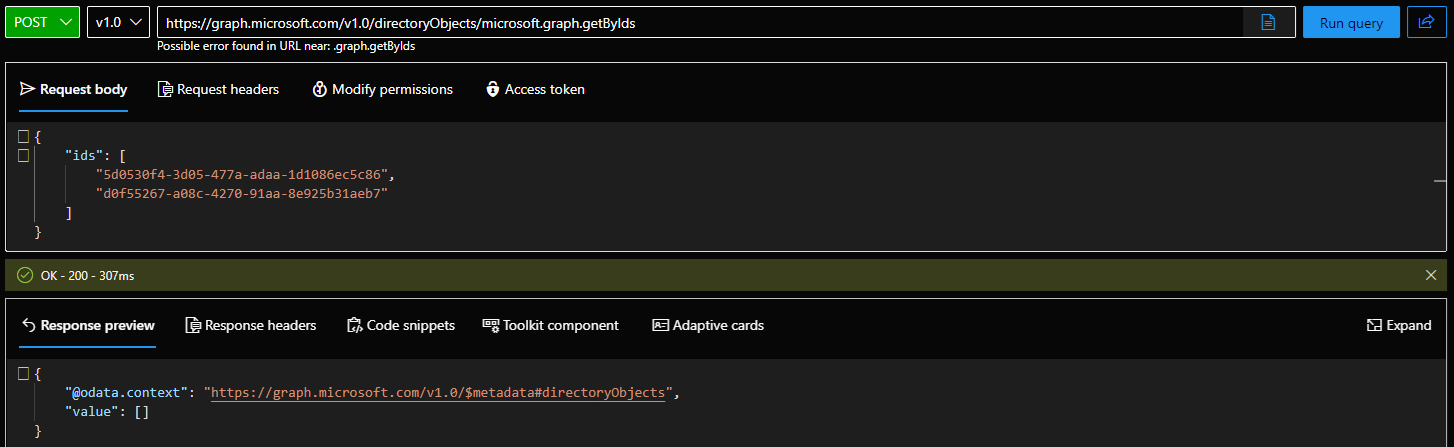Screen dimensions: 1454x447
Task: Collapse the "ids" array in request body
Action: [23, 156]
